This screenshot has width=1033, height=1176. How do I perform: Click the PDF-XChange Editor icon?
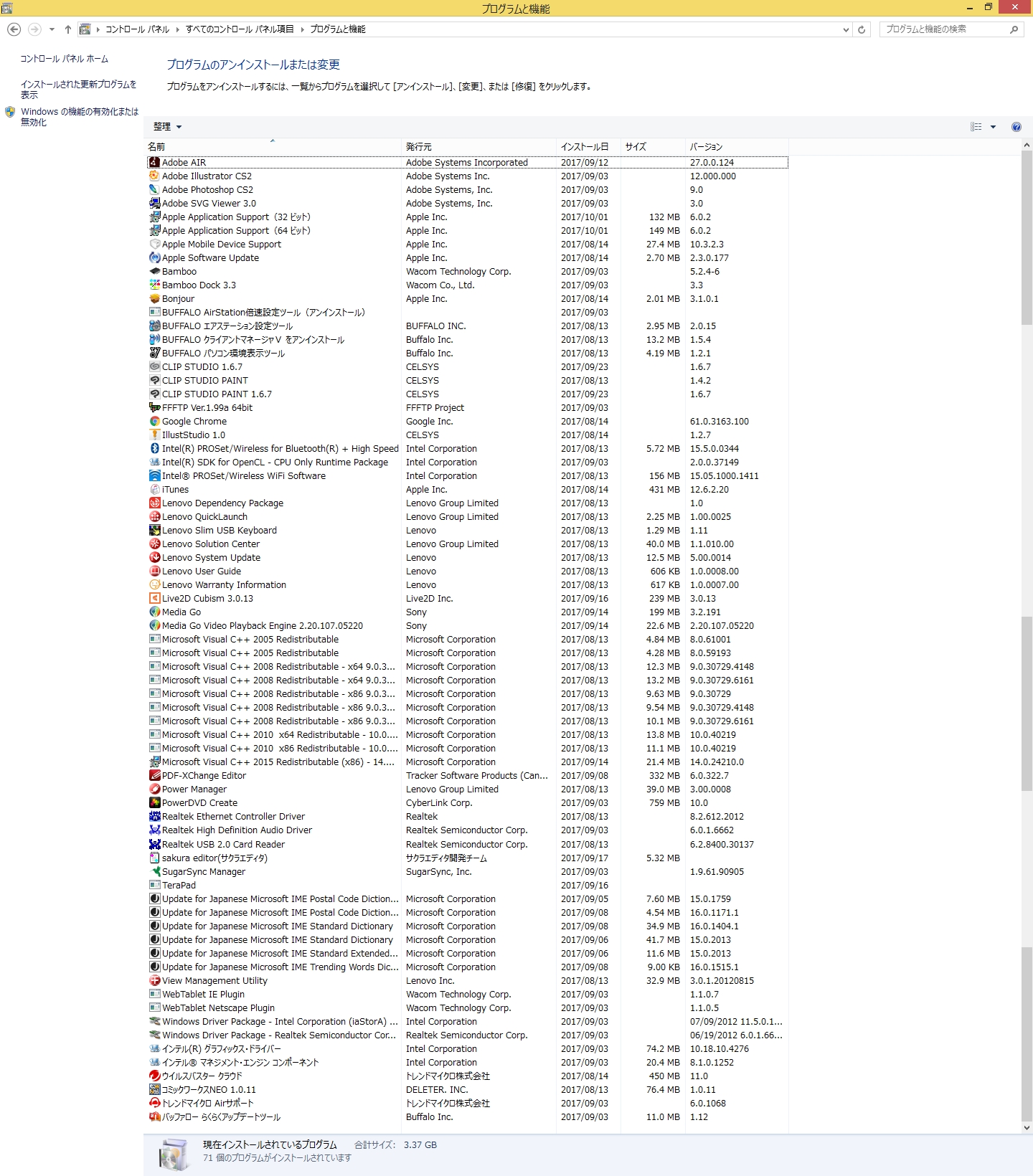tap(154, 776)
